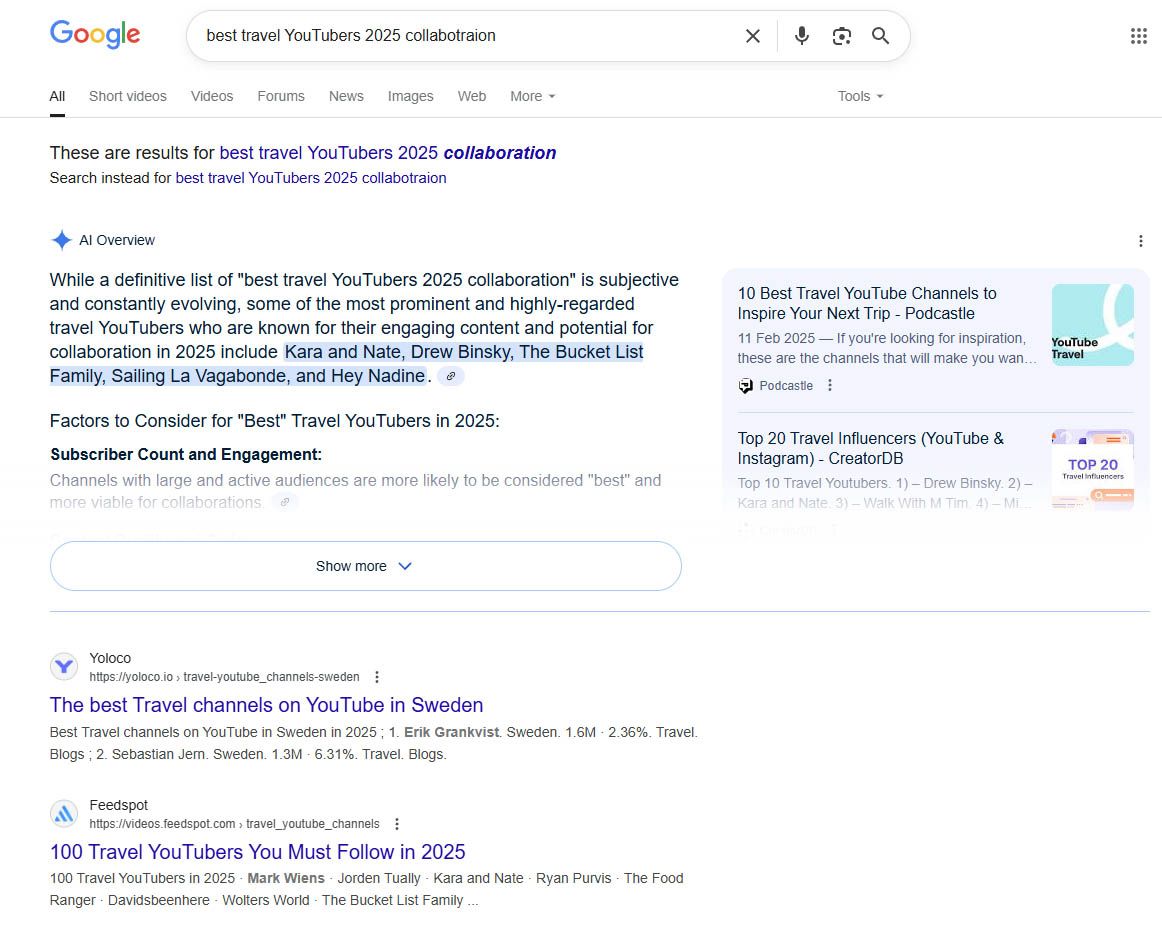The image size is (1162, 925).
Task: Click the highlighted 'Kara and Nate, Drew Binsky' text
Action: point(400,352)
